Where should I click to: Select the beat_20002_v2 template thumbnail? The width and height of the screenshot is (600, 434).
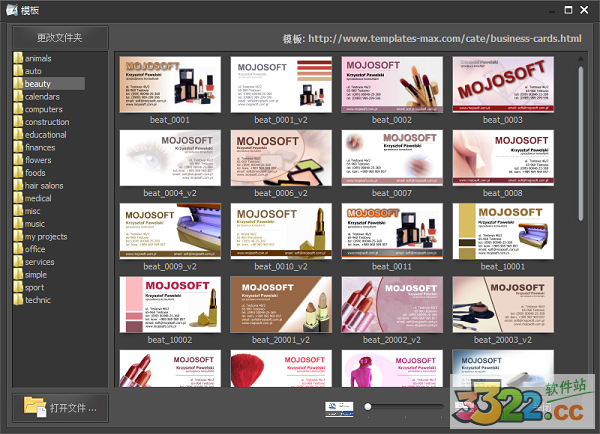tap(392, 305)
